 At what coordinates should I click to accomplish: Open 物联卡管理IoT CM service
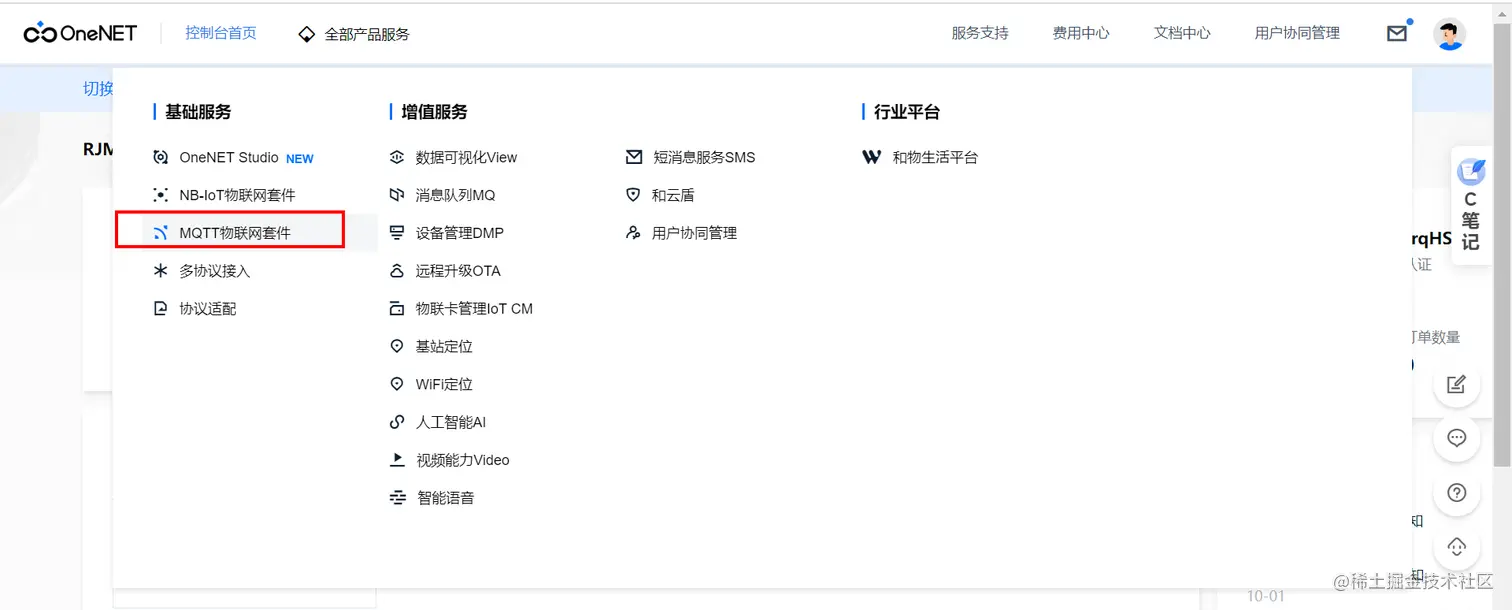pos(474,309)
